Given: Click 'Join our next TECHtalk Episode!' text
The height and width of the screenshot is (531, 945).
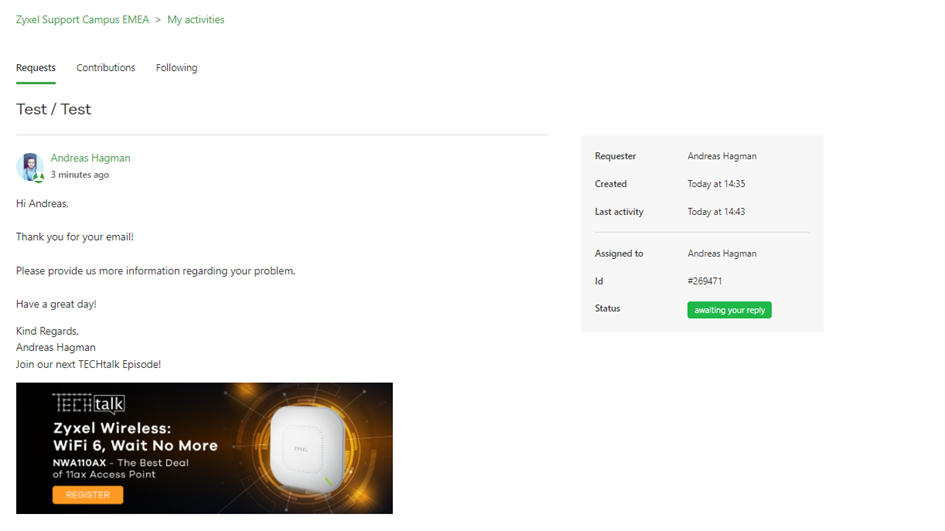Looking at the screenshot, I should [x=89, y=365].
